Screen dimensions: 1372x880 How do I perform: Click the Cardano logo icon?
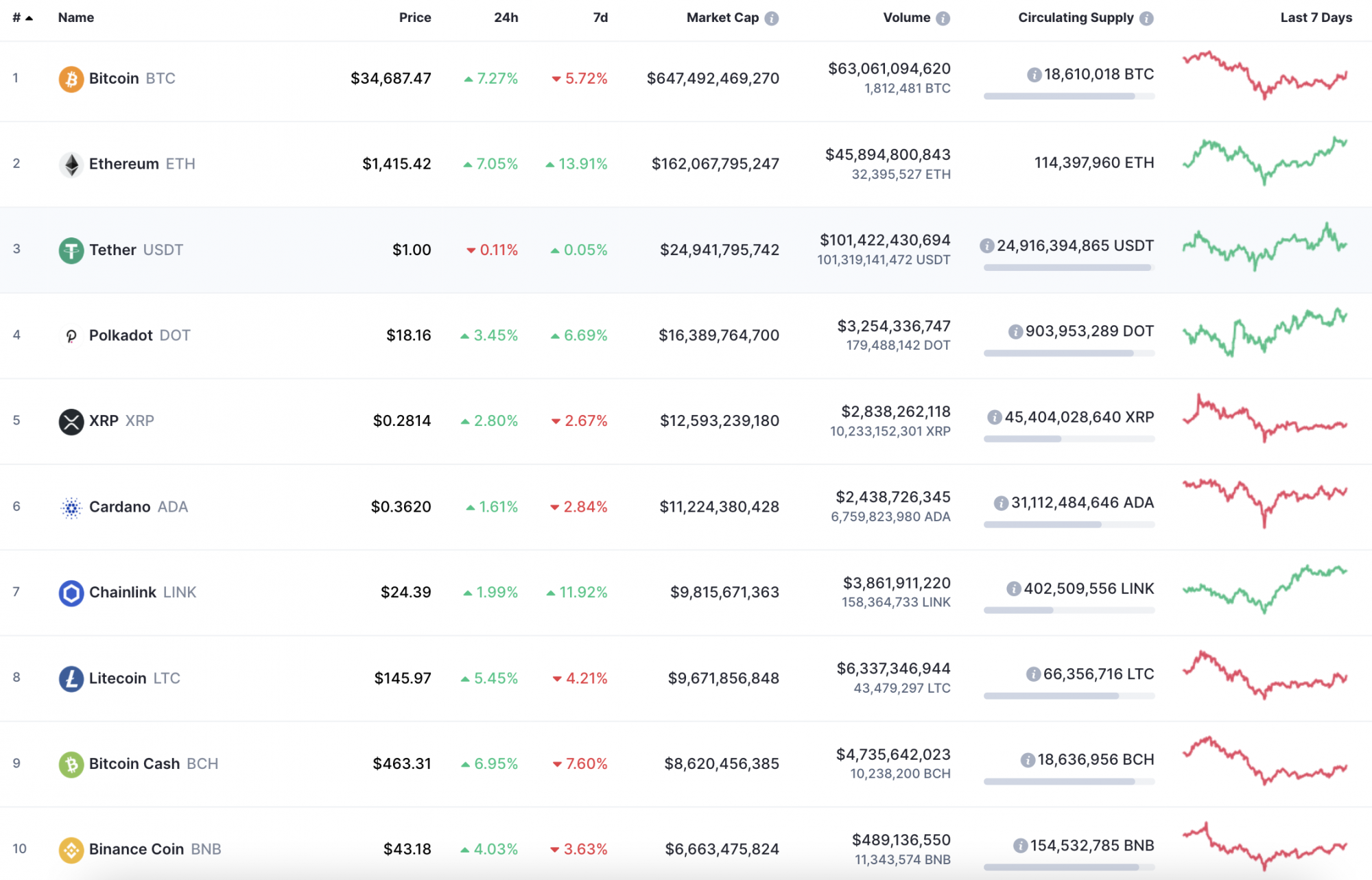coord(71,508)
